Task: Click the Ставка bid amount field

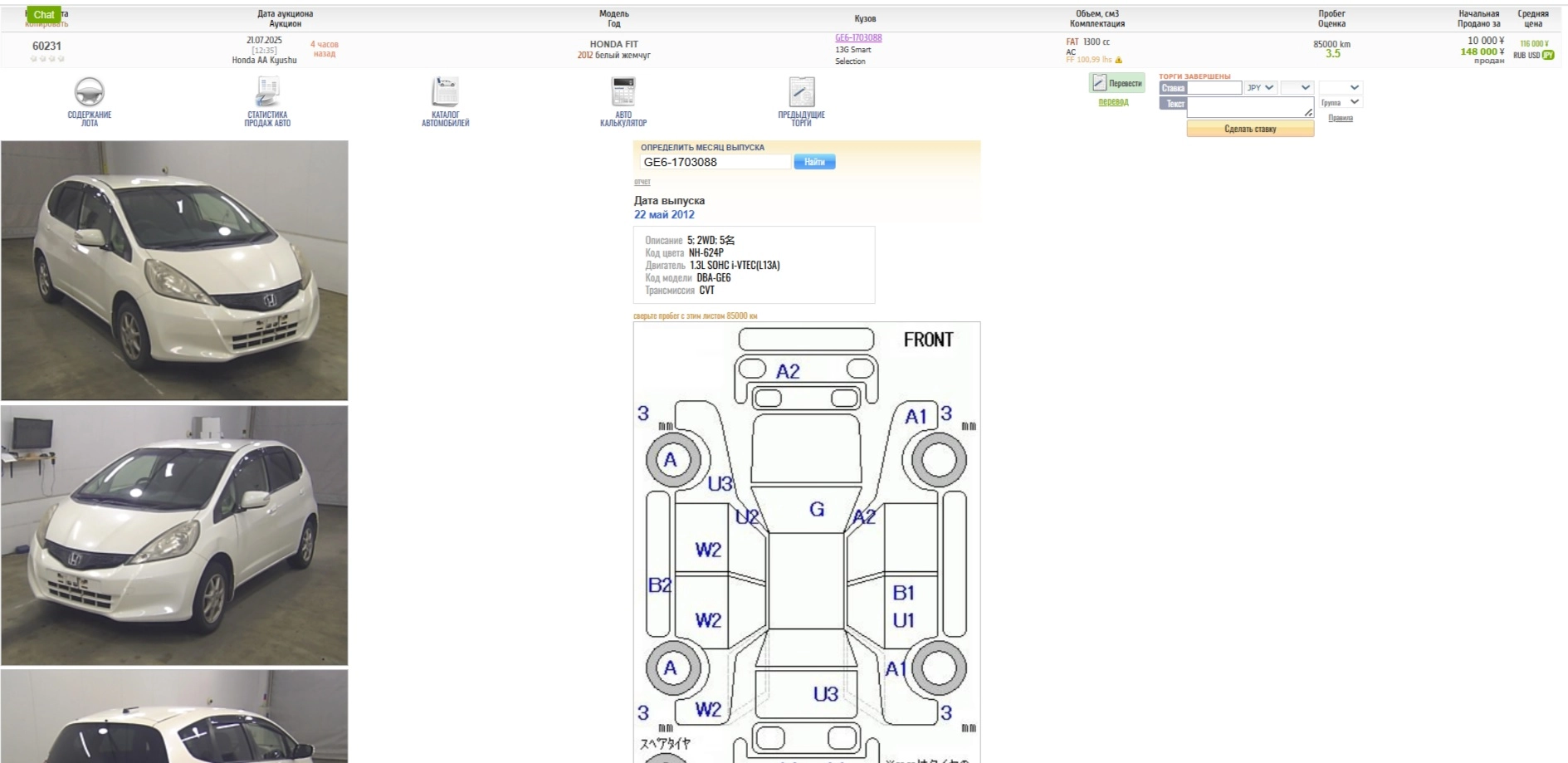Action: pos(1214,87)
